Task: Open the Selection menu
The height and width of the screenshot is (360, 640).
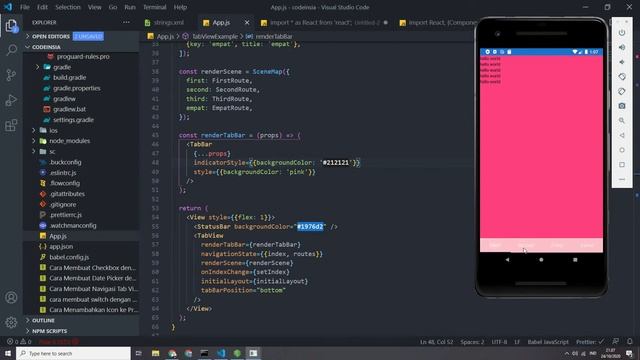Action: (x=68, y=7)
